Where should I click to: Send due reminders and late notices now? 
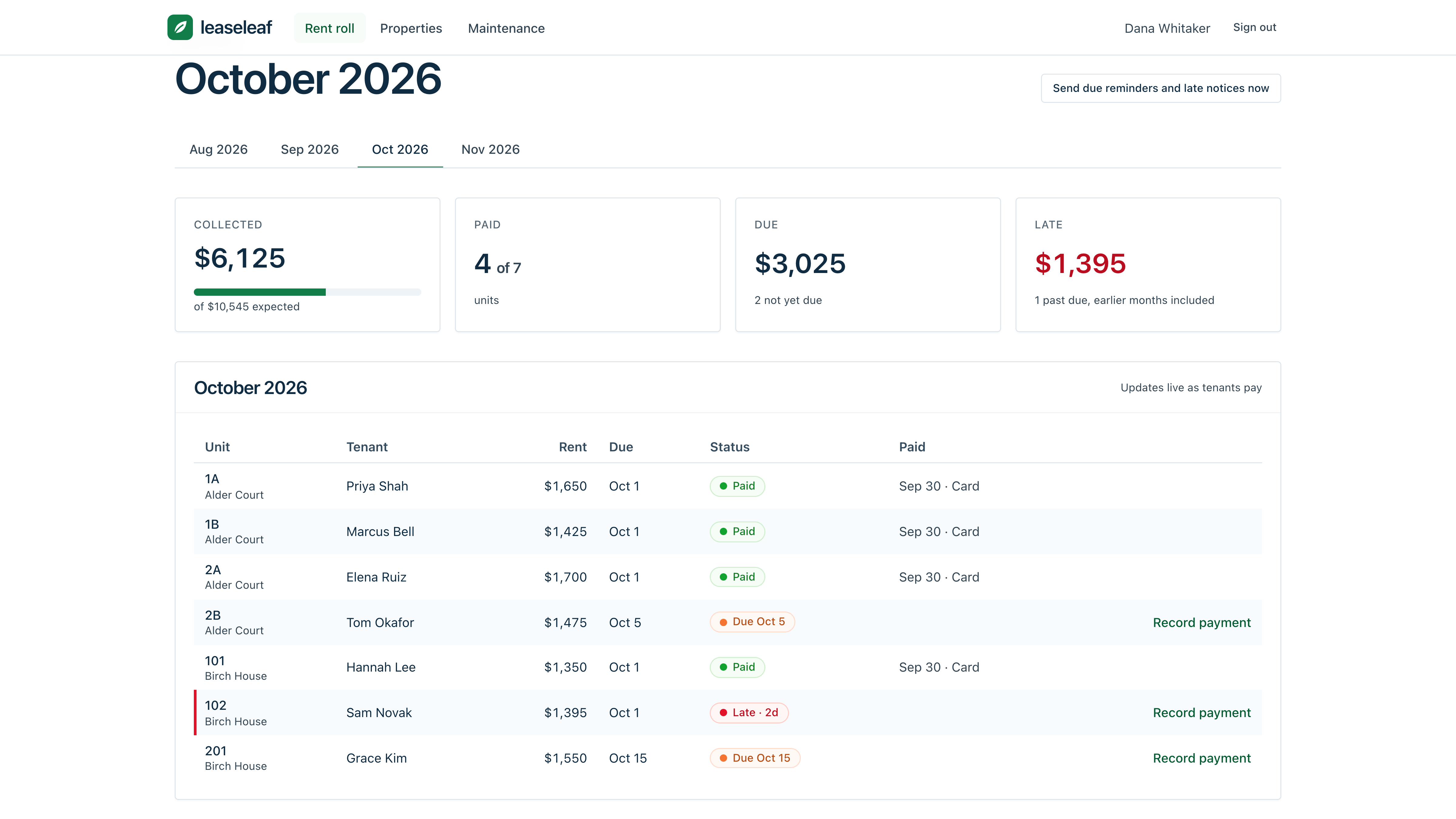point(1160,88)
